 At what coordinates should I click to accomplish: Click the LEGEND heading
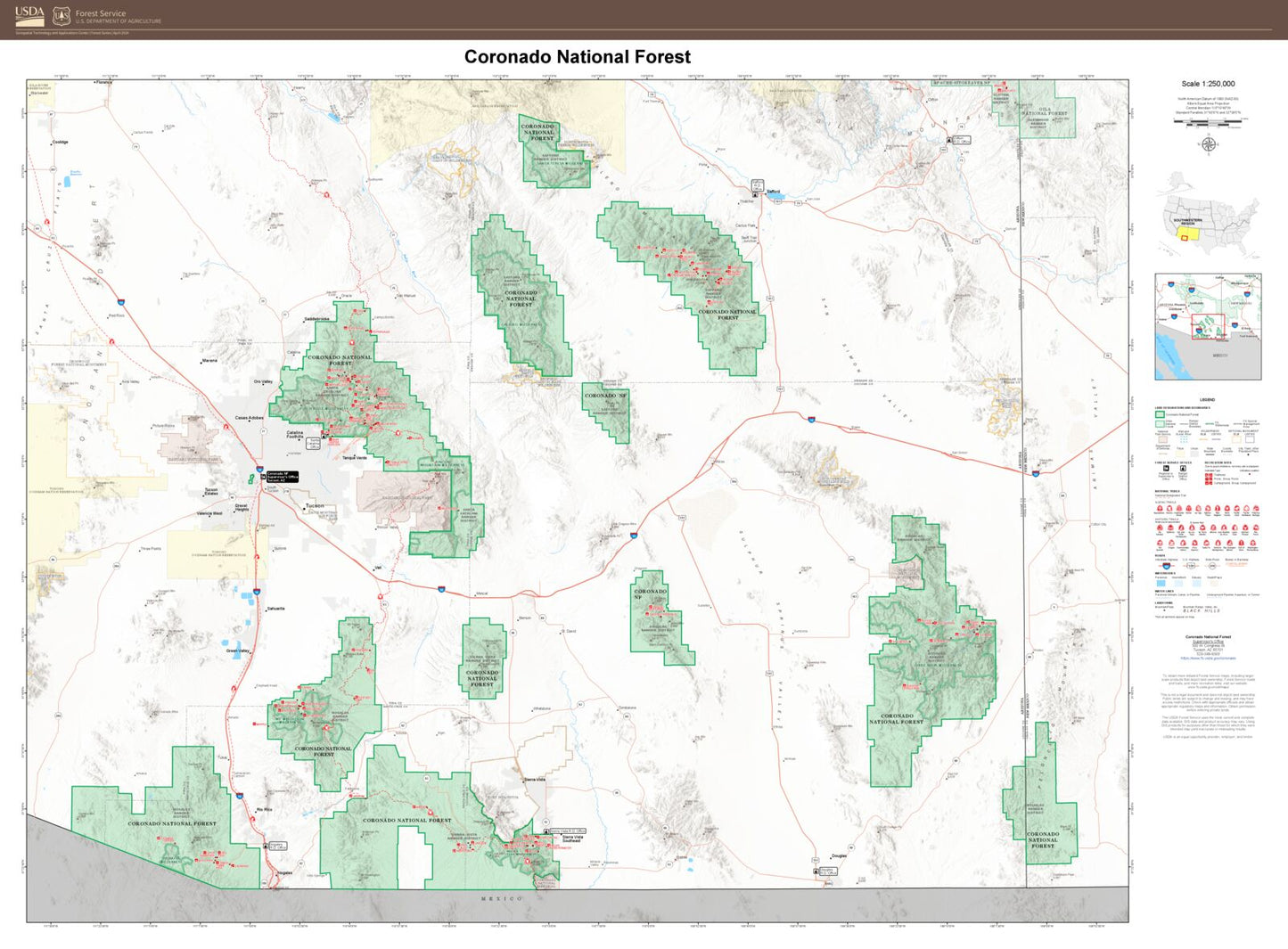[1207, 400]
